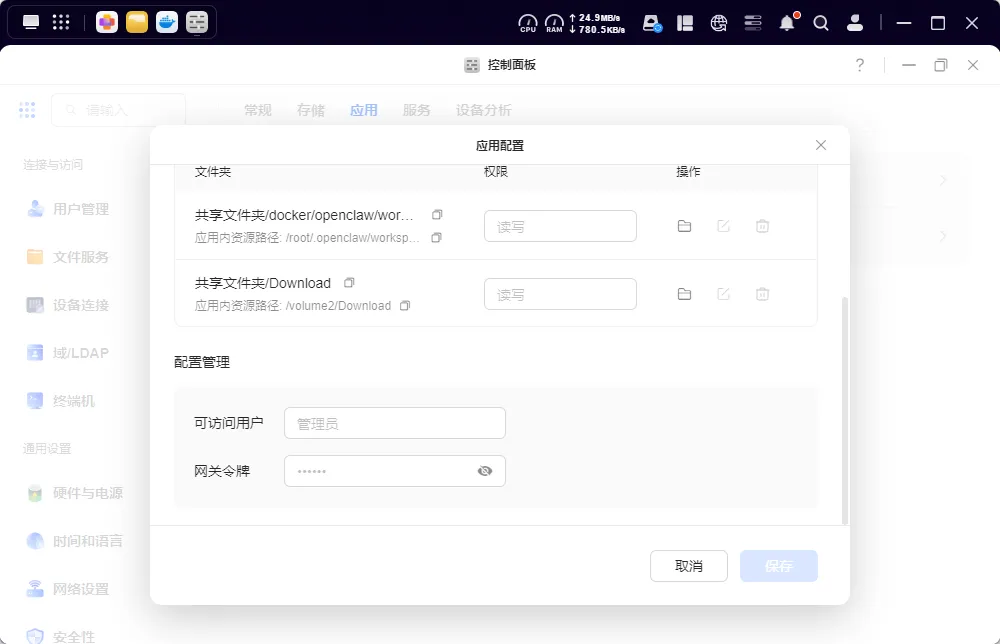Switch to the 应用 tab

point(364,110)
